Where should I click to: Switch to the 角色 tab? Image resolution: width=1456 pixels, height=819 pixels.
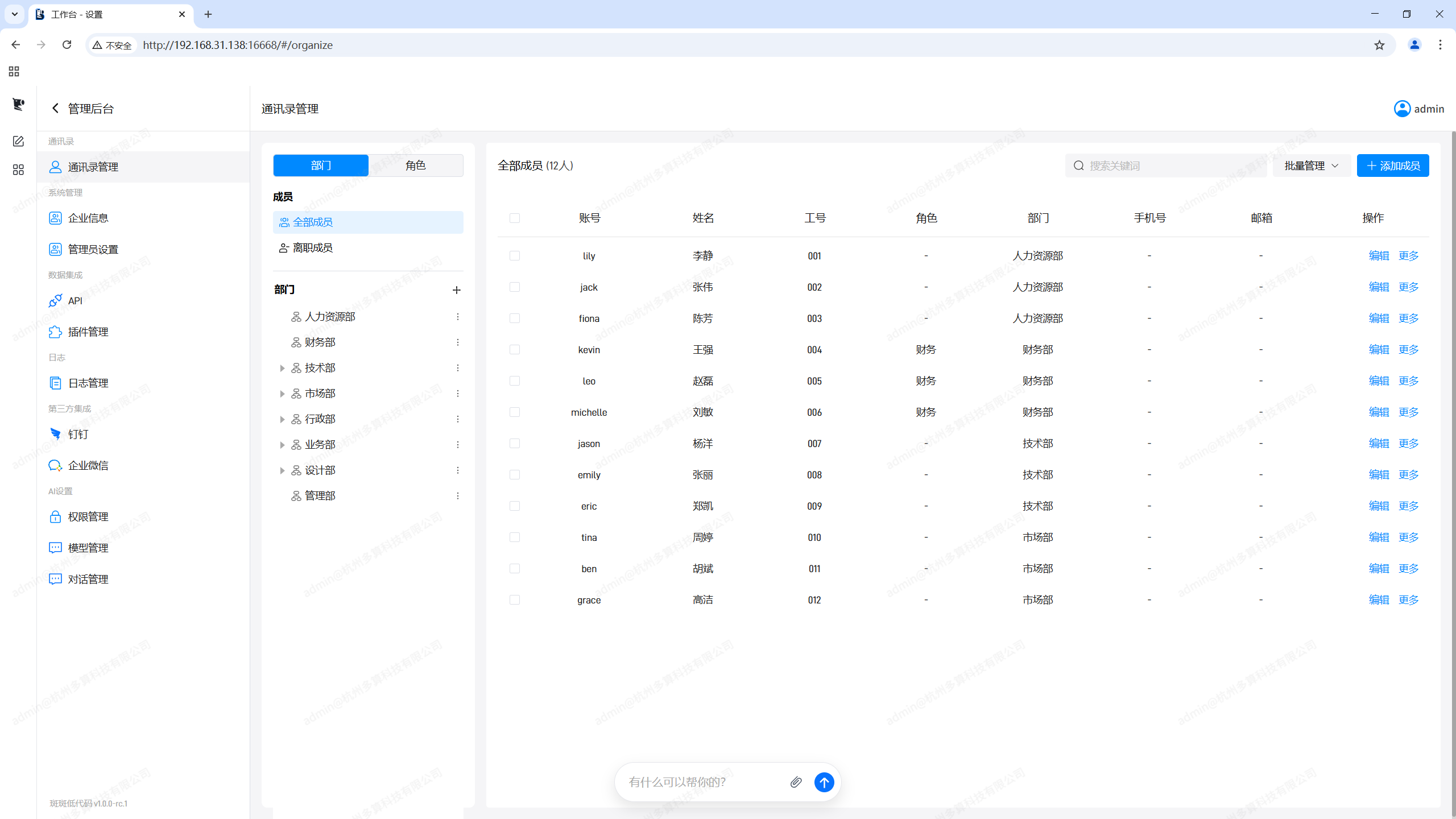pos(416,166)
